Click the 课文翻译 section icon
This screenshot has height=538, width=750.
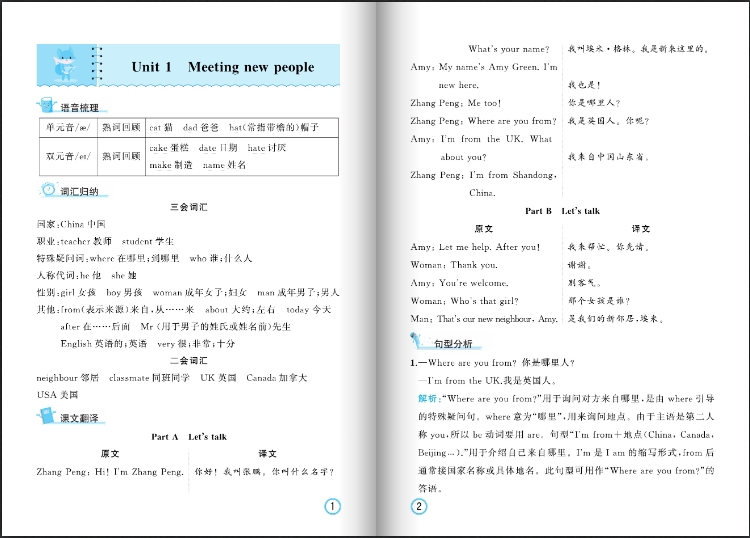click(x=47, y=415)
